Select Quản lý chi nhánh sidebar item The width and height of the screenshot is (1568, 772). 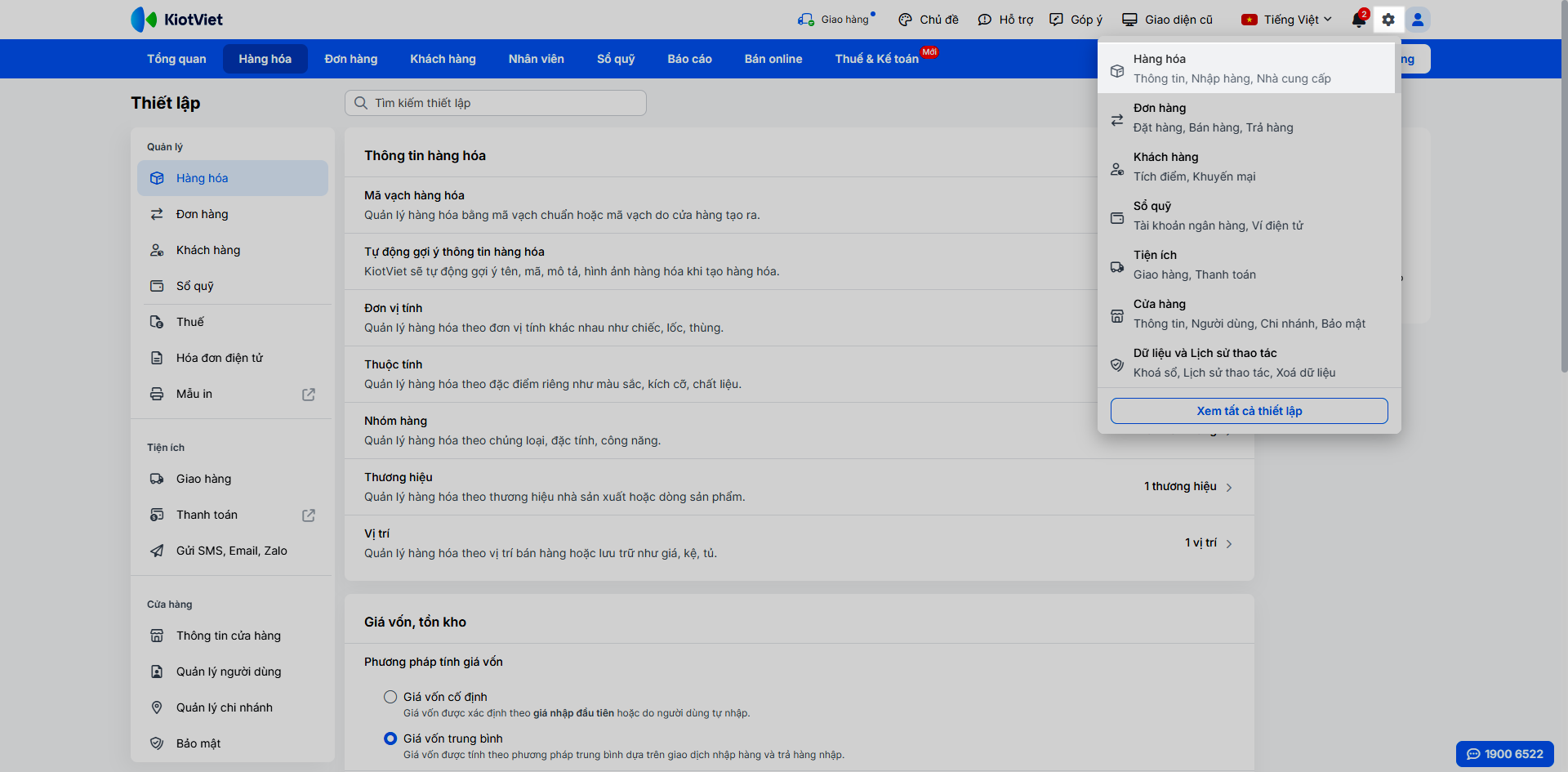233,707
